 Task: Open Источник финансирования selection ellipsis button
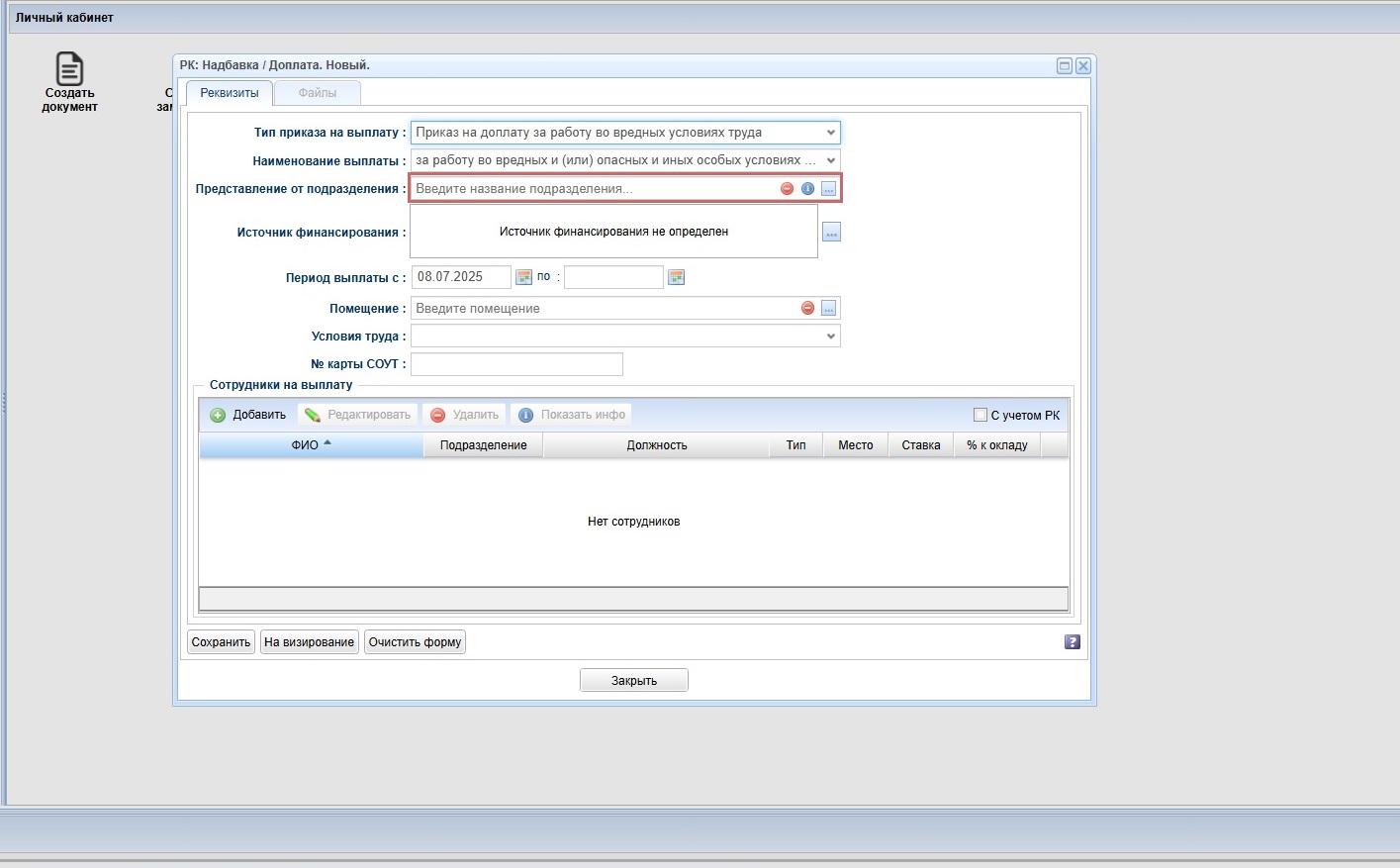coord(831,233)
